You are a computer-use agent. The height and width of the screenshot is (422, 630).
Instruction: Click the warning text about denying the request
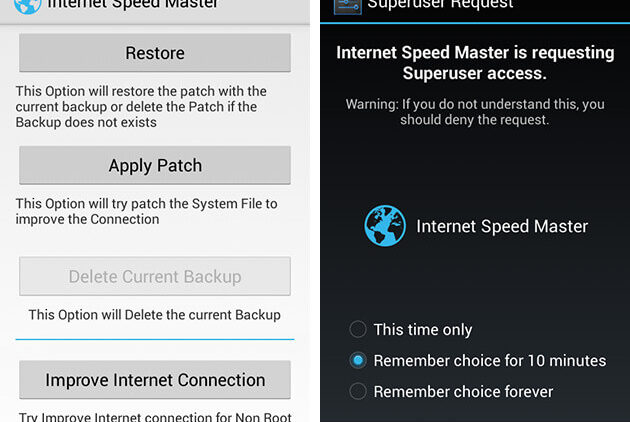click(x=475, y=111)
